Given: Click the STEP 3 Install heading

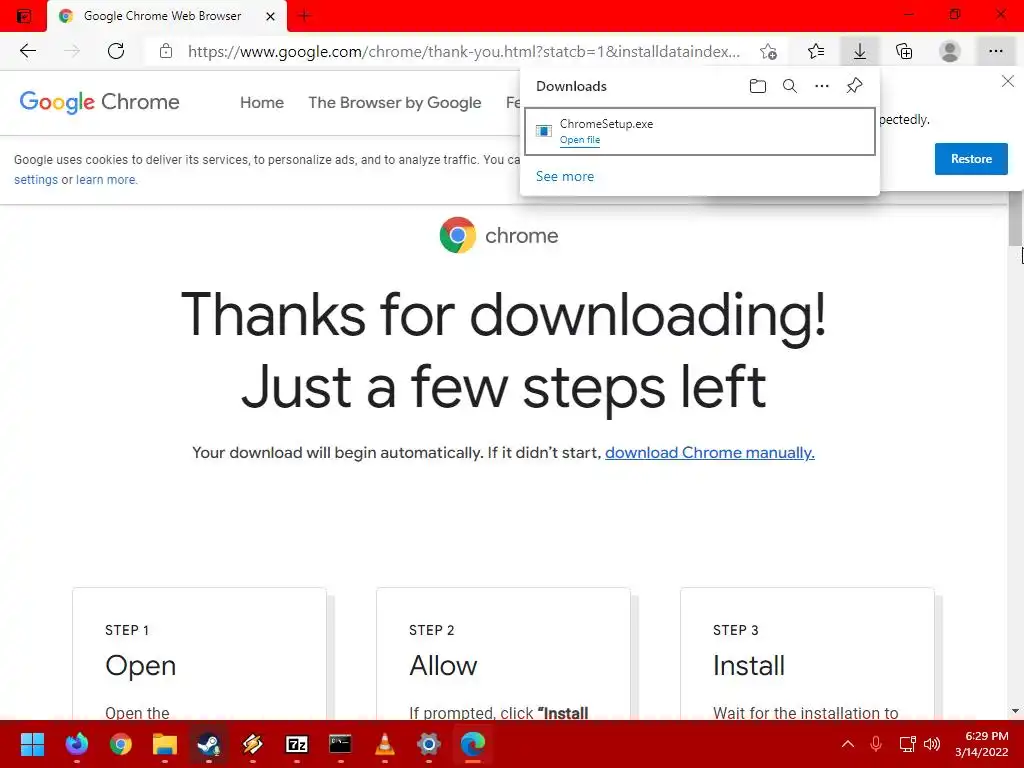Looking at the screenshot, I should click(x=748, y=665).
